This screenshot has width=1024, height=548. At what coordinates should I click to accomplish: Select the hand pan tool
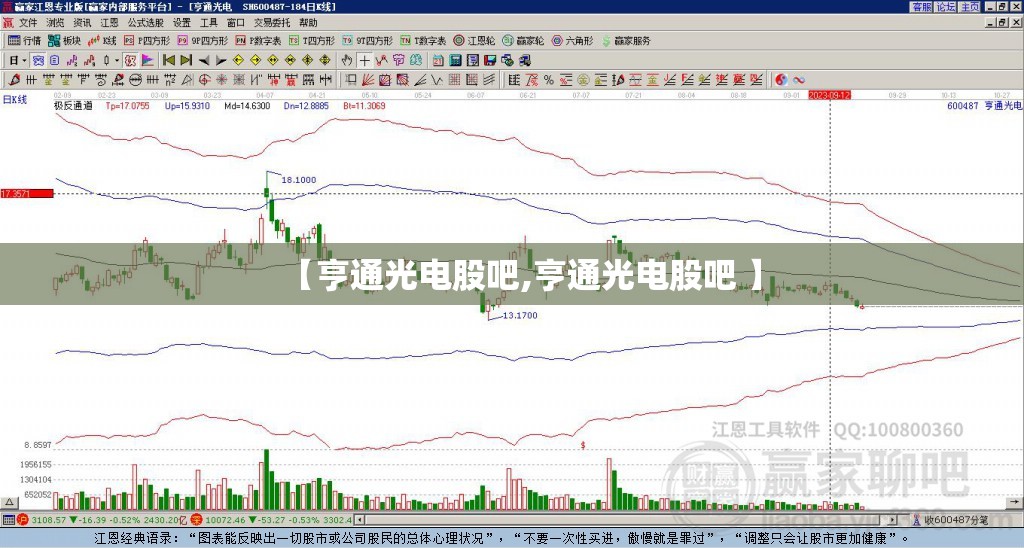(347, 61)
